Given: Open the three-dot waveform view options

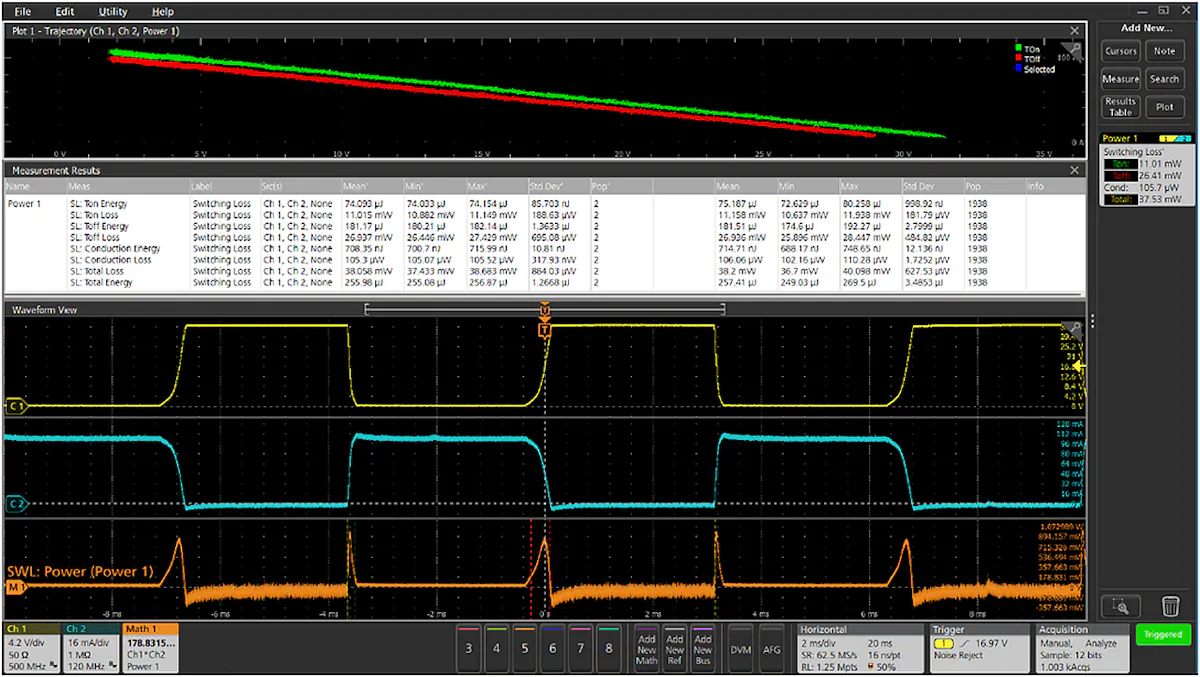Looking at the screenshot, I should point(1093,321).
